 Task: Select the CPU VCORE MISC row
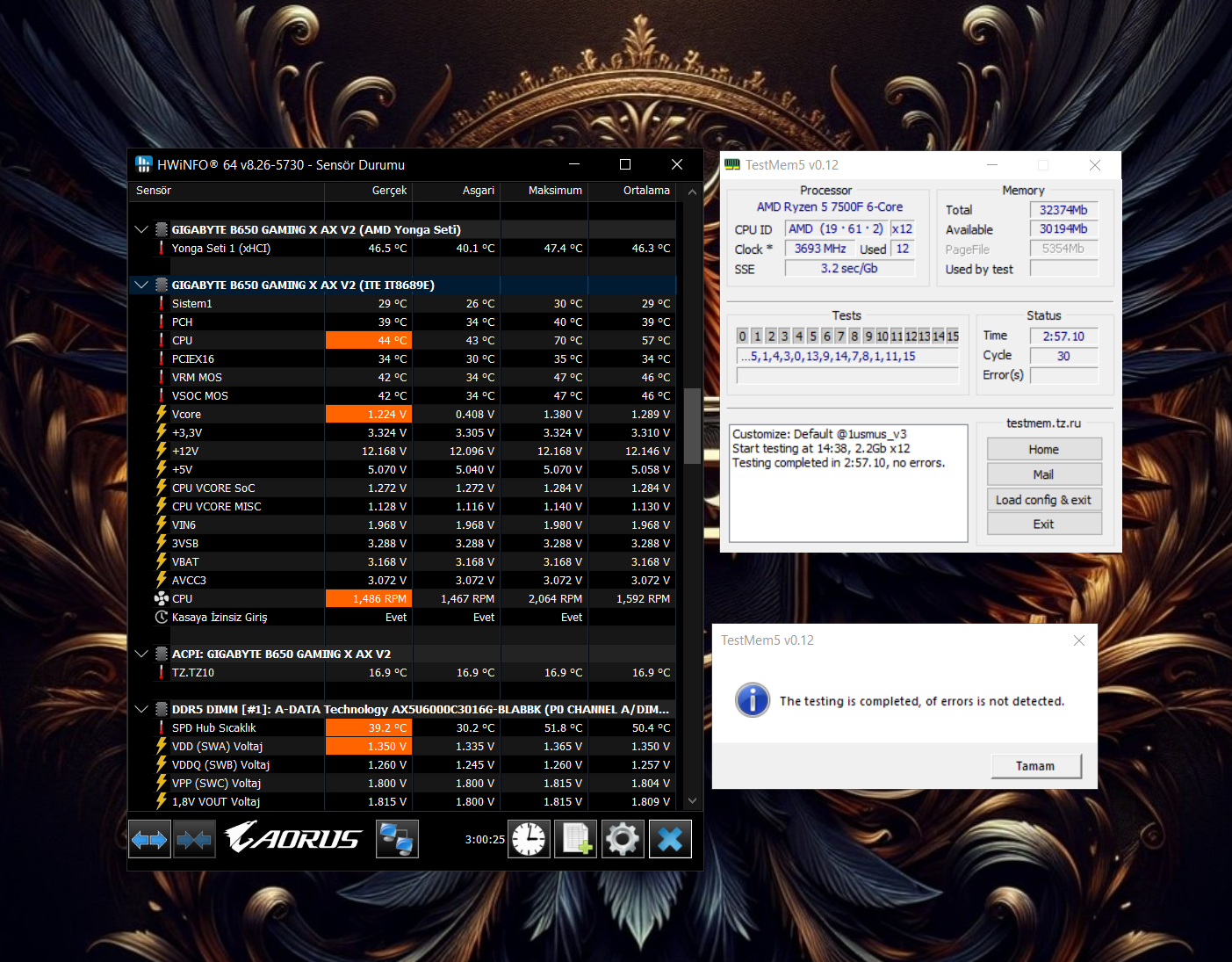[x=402, y=506]
